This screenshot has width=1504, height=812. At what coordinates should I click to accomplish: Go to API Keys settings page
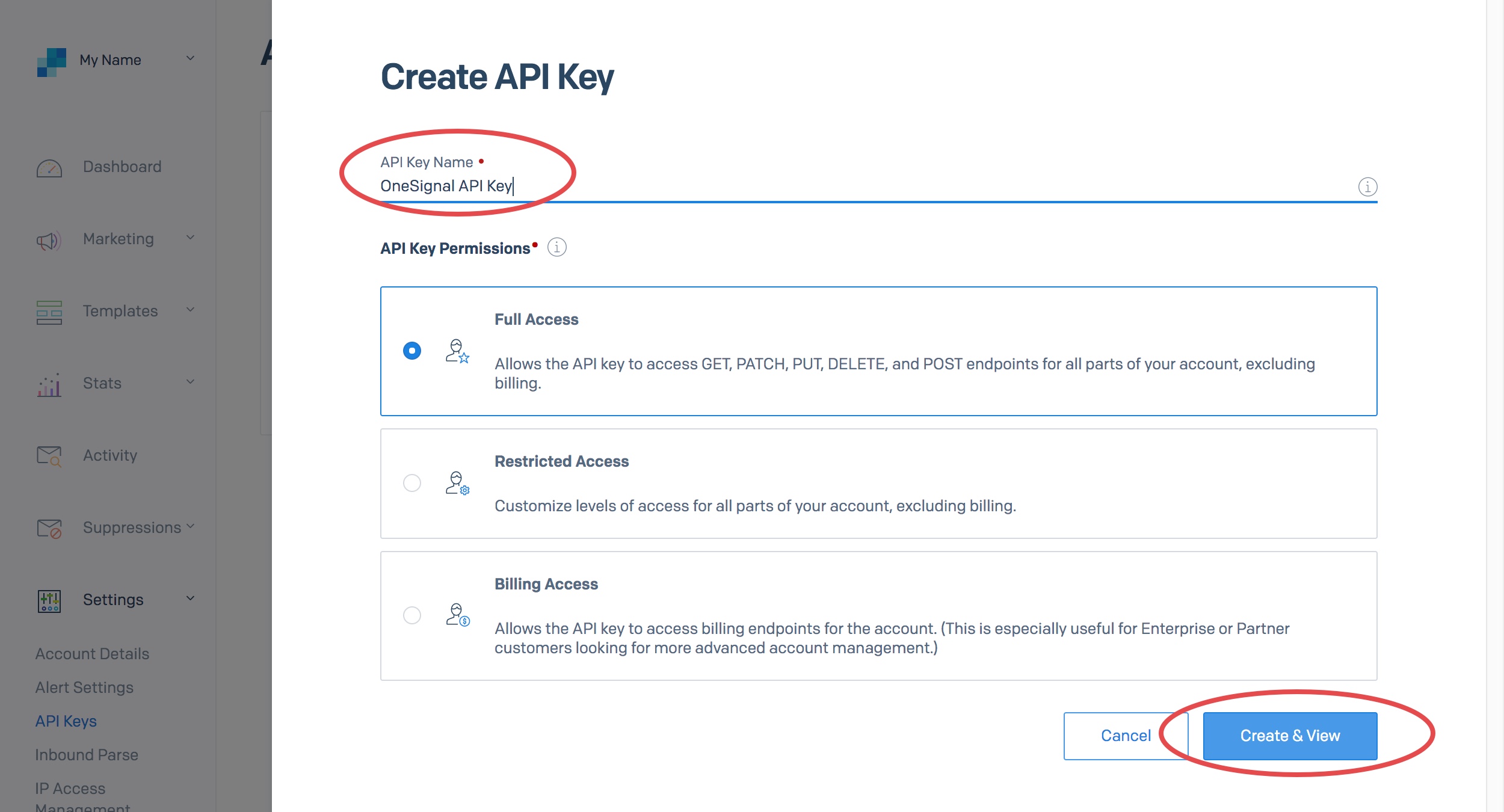pyautogui.click(x=66, y=721)
